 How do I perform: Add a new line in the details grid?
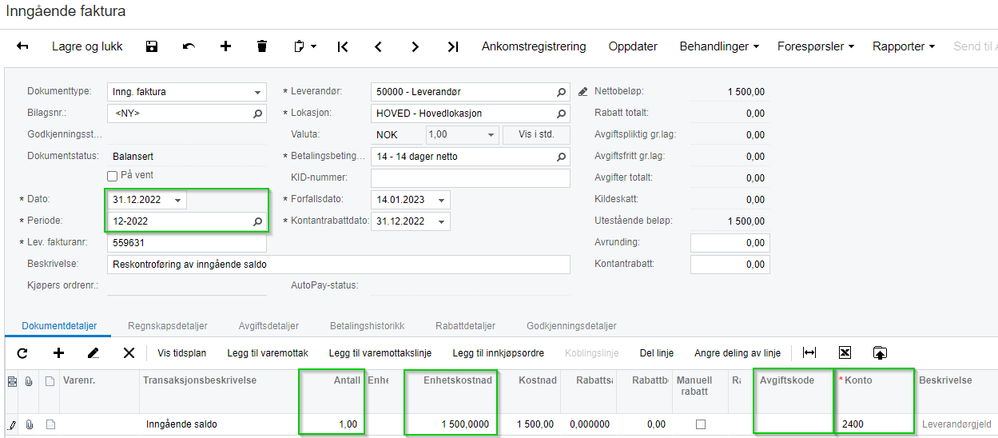coord(59,353)
